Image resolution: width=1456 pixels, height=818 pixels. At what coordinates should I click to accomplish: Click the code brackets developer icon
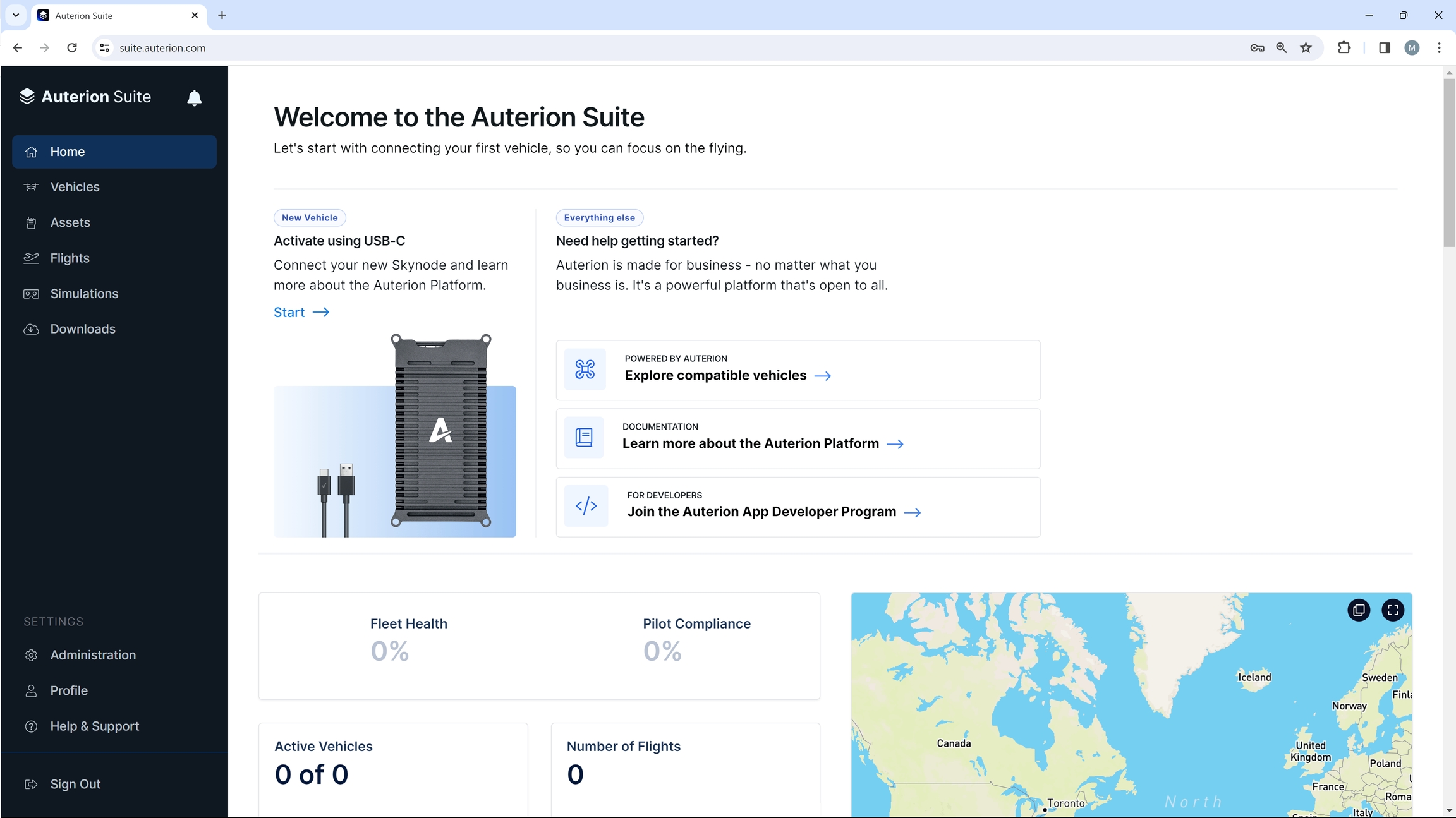coord(586,505)
